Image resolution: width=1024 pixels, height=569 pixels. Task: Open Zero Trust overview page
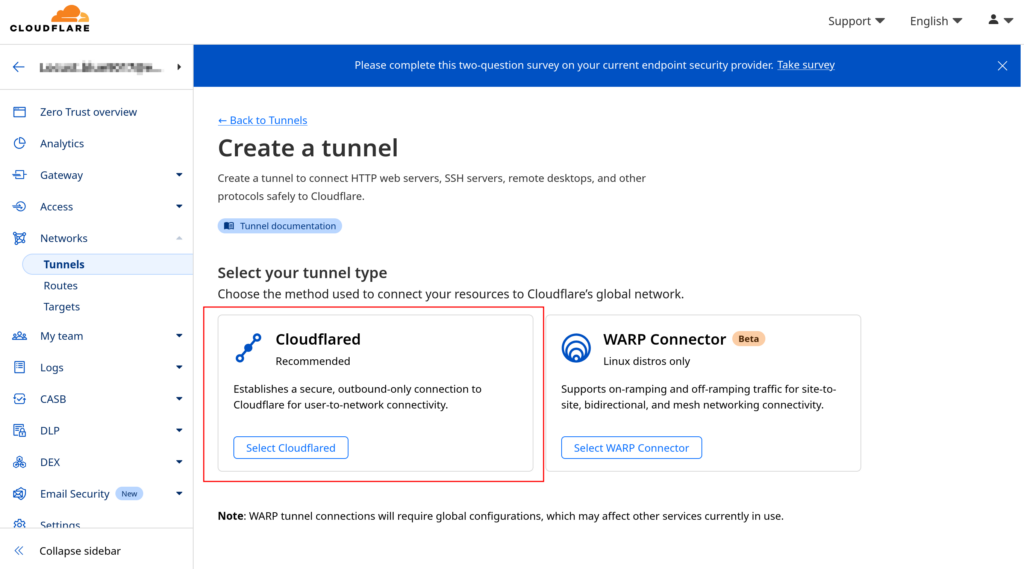88,112
